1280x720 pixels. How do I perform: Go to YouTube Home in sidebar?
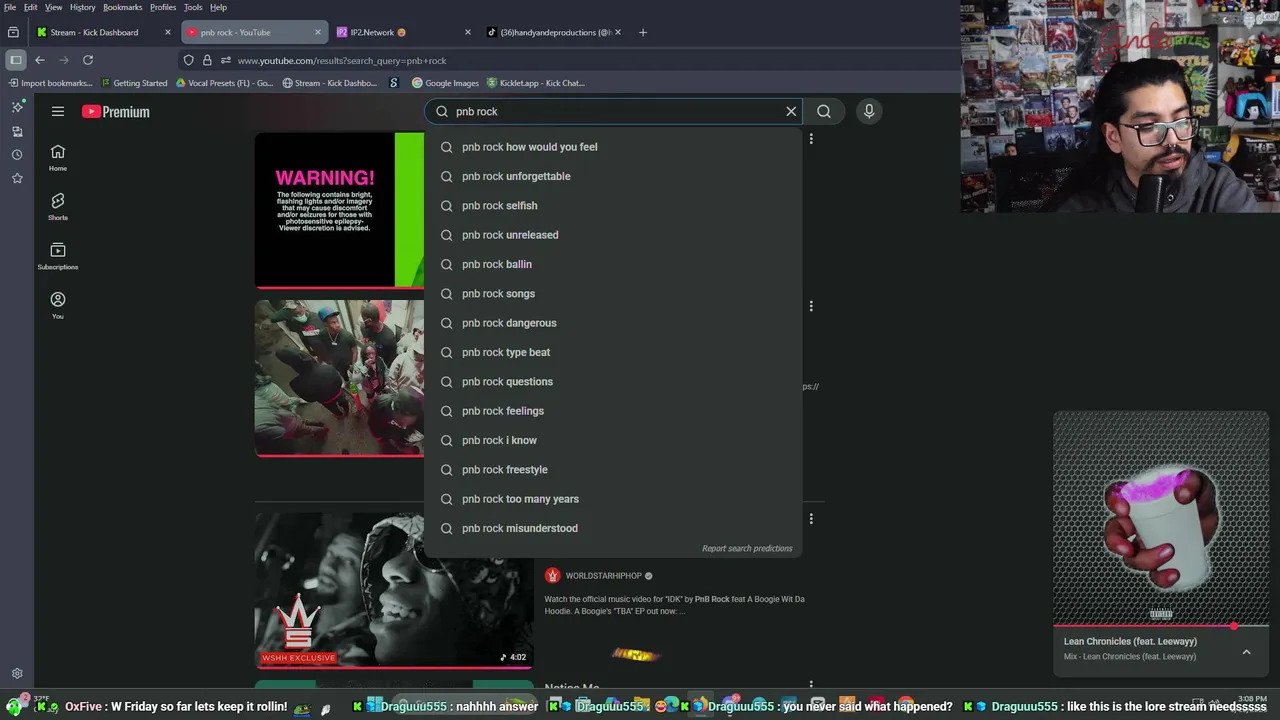58,156
